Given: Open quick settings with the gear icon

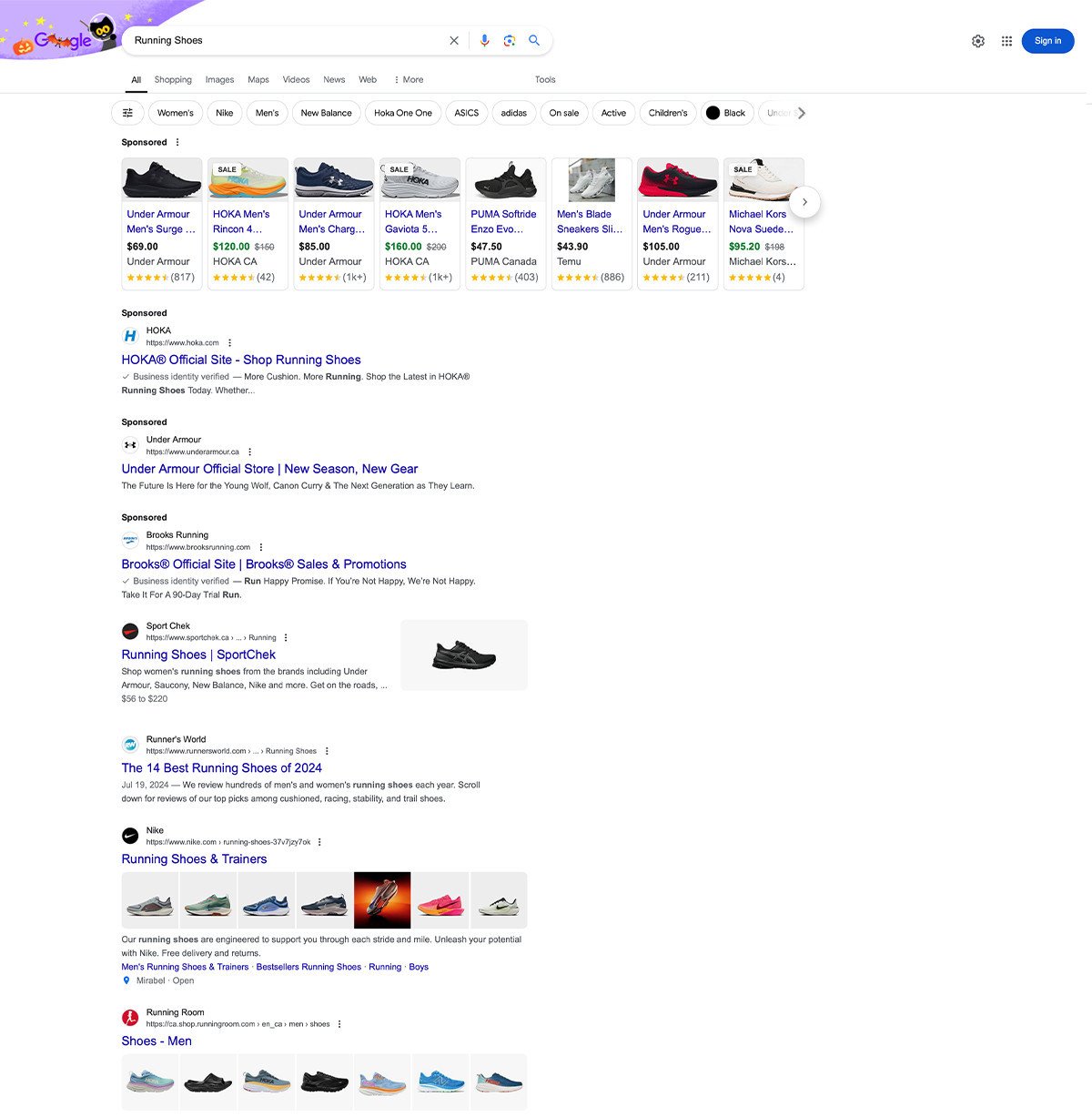Looking at the screenshot, I should pyautogui.click(x=977, y=40).
